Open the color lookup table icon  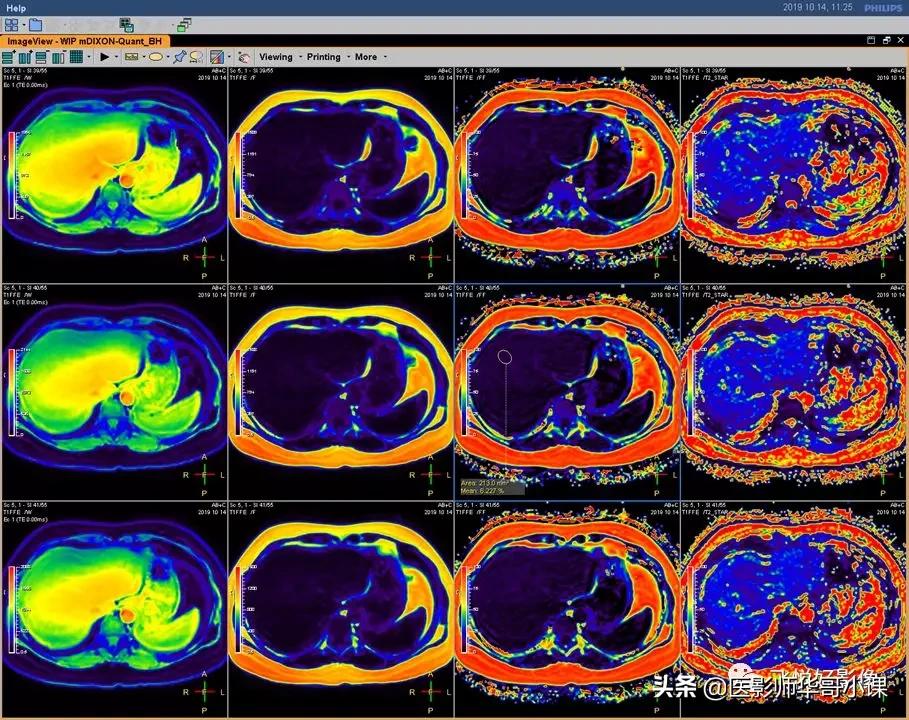217,57
